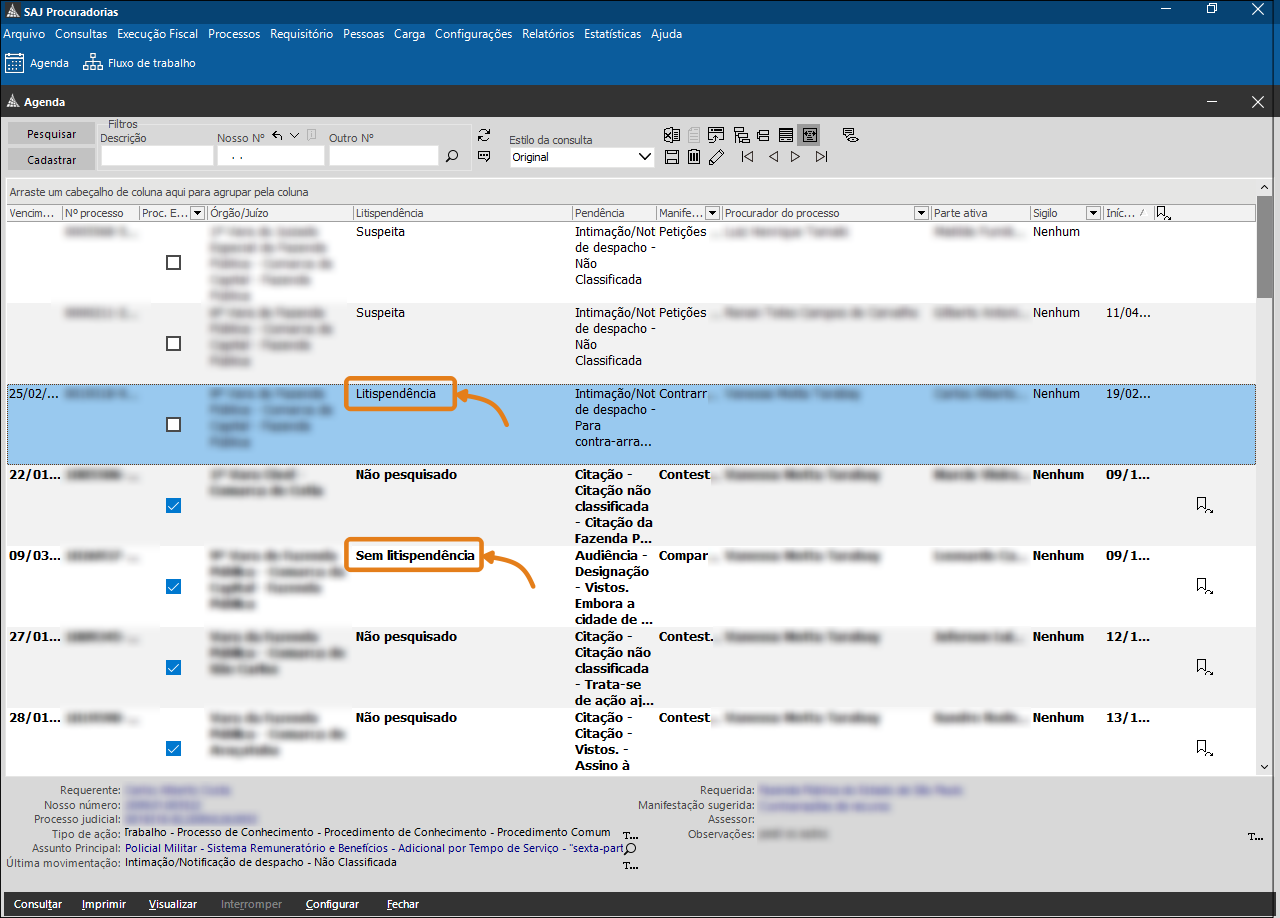Click the magnifier icon next to Outro Nº
The width and height of the screenshot is (1280, 918).
(452, 156)
